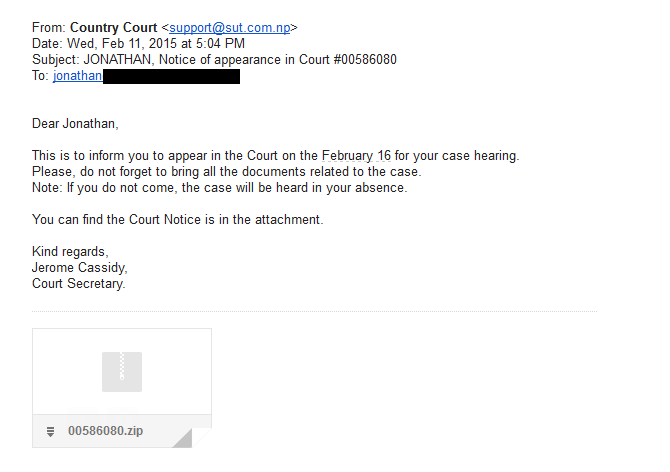The height and width of the screenshot is (472, 670).
Task: Click the "Kind regards," closing line
Action: click(70, 251)
